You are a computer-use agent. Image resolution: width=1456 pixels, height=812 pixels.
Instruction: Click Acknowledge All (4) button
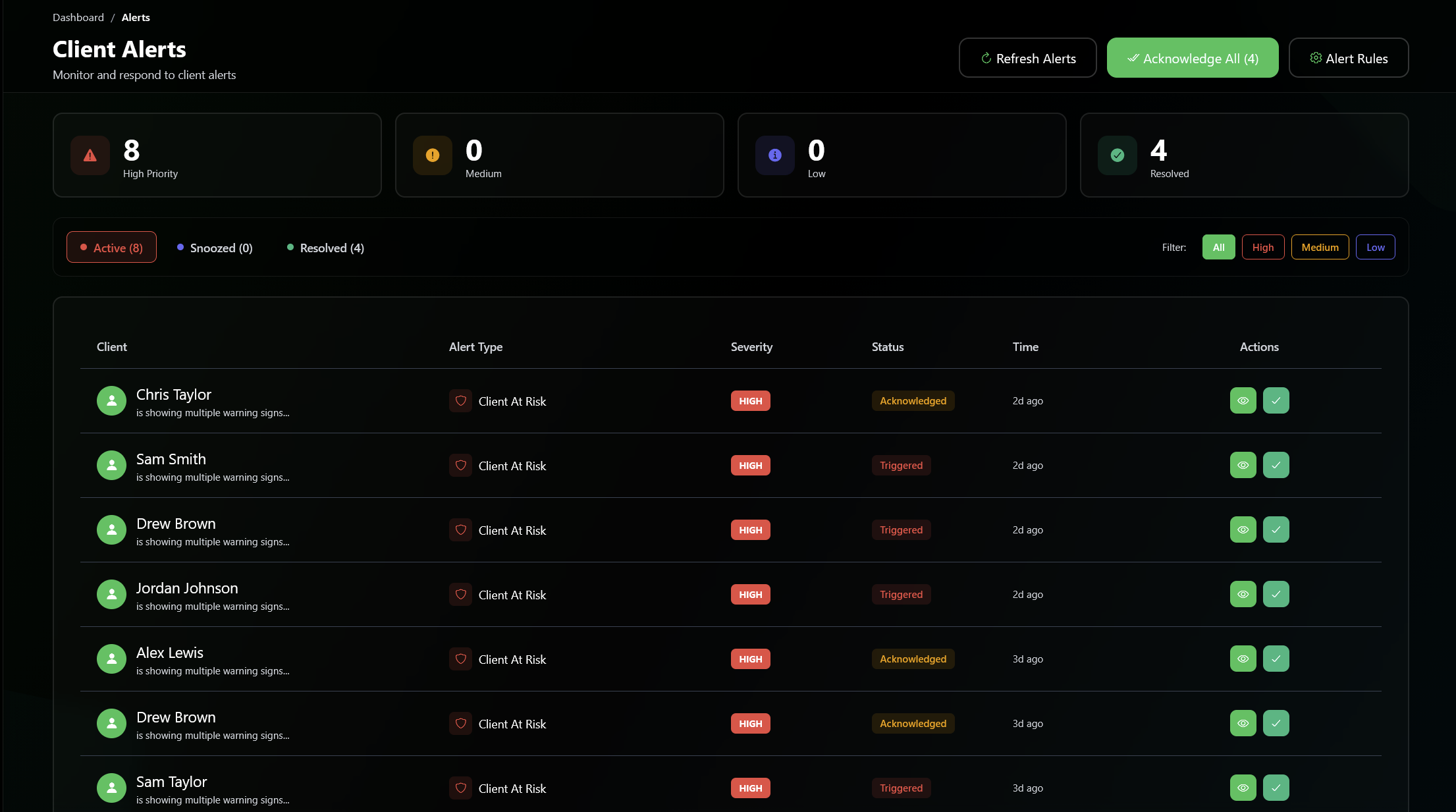tap(1192, 58)
